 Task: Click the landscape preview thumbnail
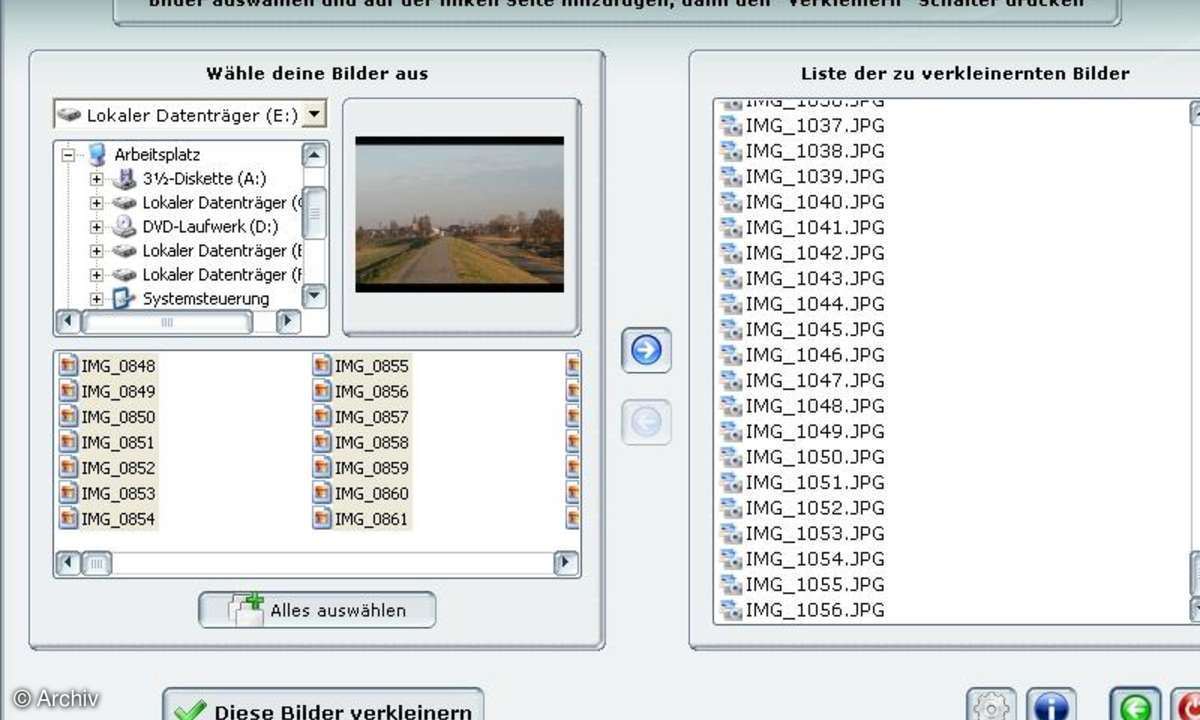[x=460, y=215]
